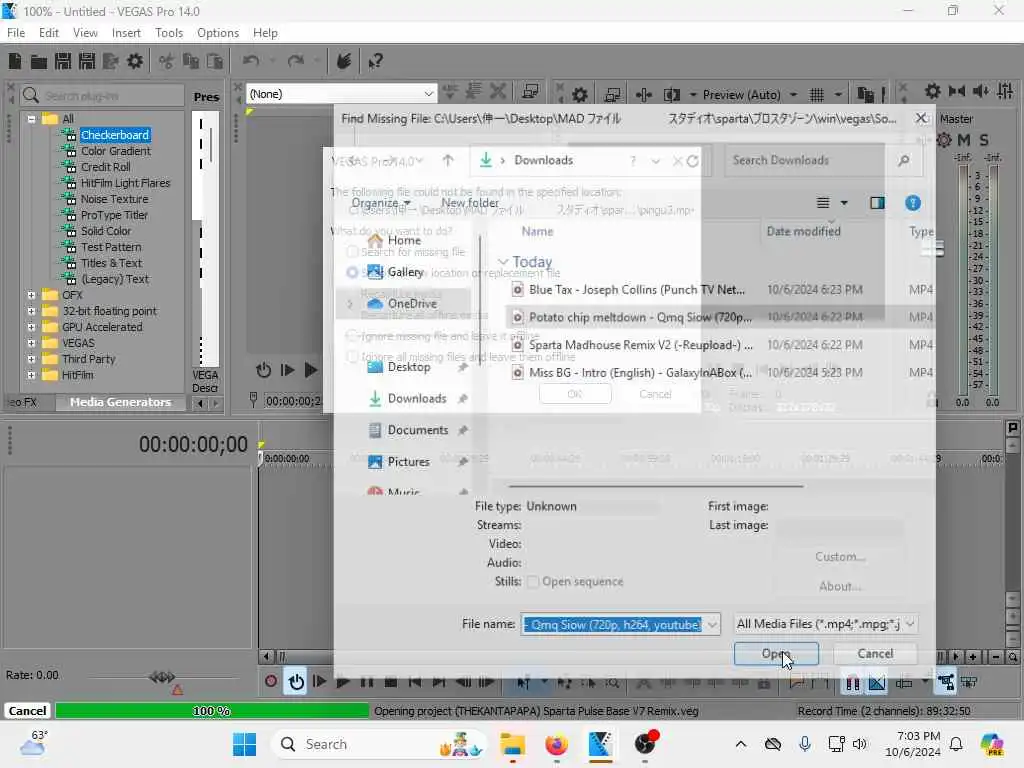Click the Paste clipboard icon

pos(214,61)
